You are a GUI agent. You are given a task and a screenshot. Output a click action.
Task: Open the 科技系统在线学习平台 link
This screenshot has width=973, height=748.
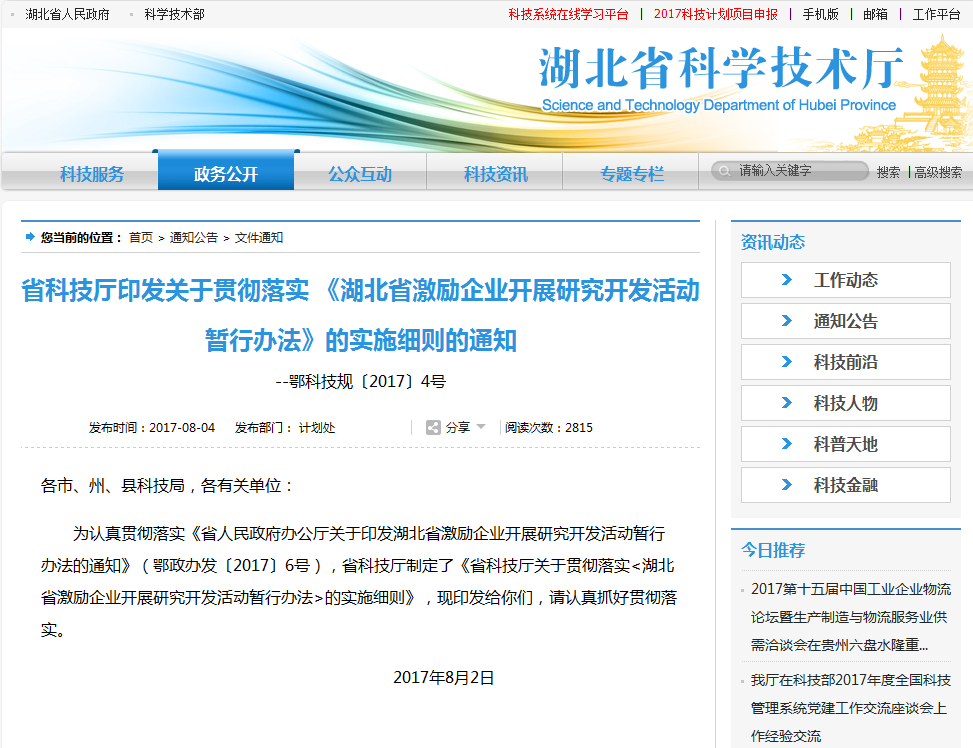(x=568, y=14)
